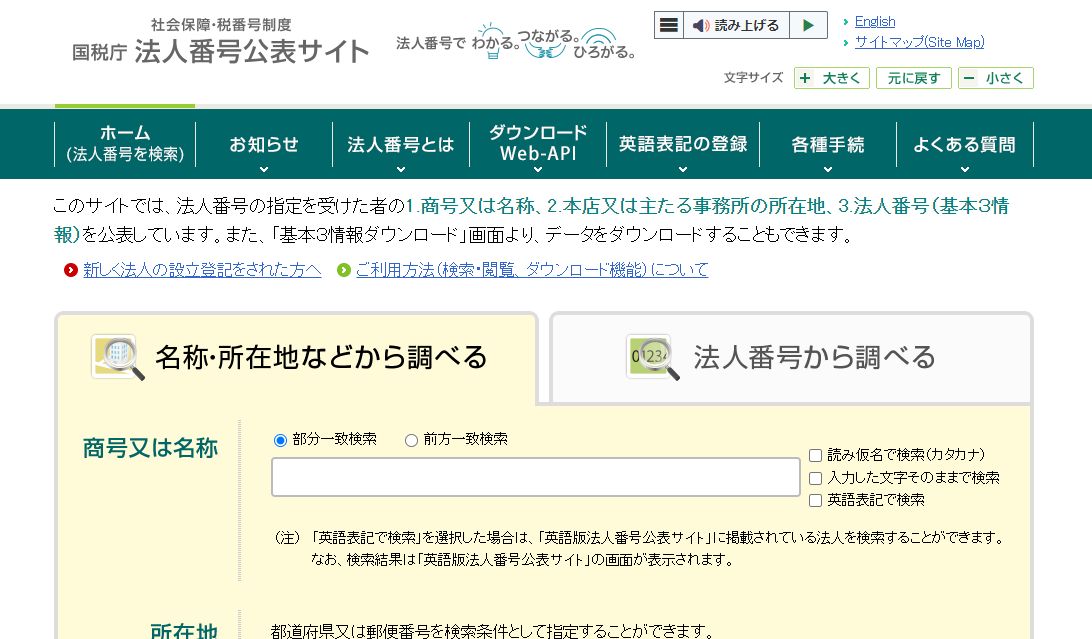Viewport: 1092px width, 639px height.
Task: Expand the よくある質問 dropdown chevron
Action: pos(965,169)
